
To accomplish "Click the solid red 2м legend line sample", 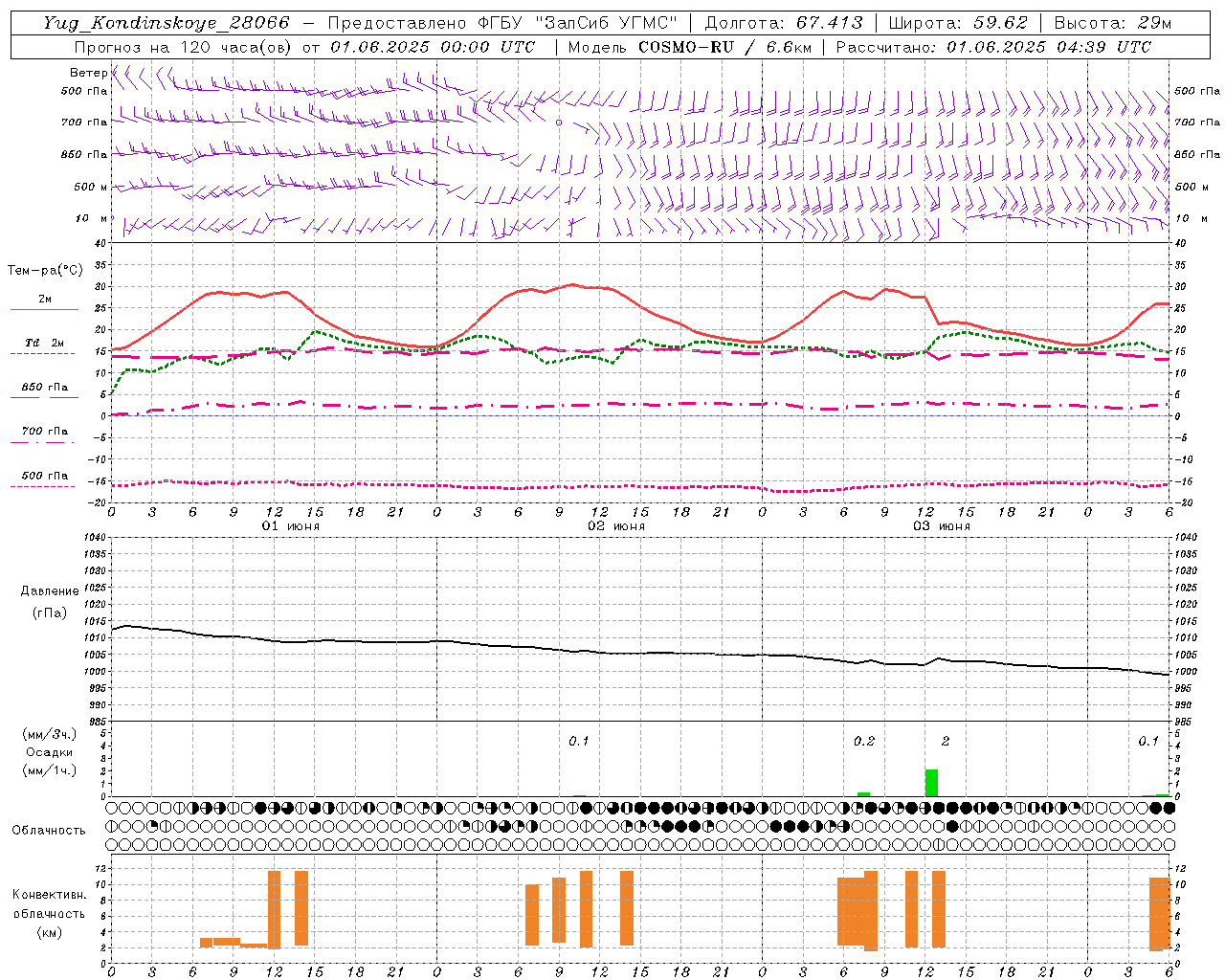I will (x=44, y=310).
